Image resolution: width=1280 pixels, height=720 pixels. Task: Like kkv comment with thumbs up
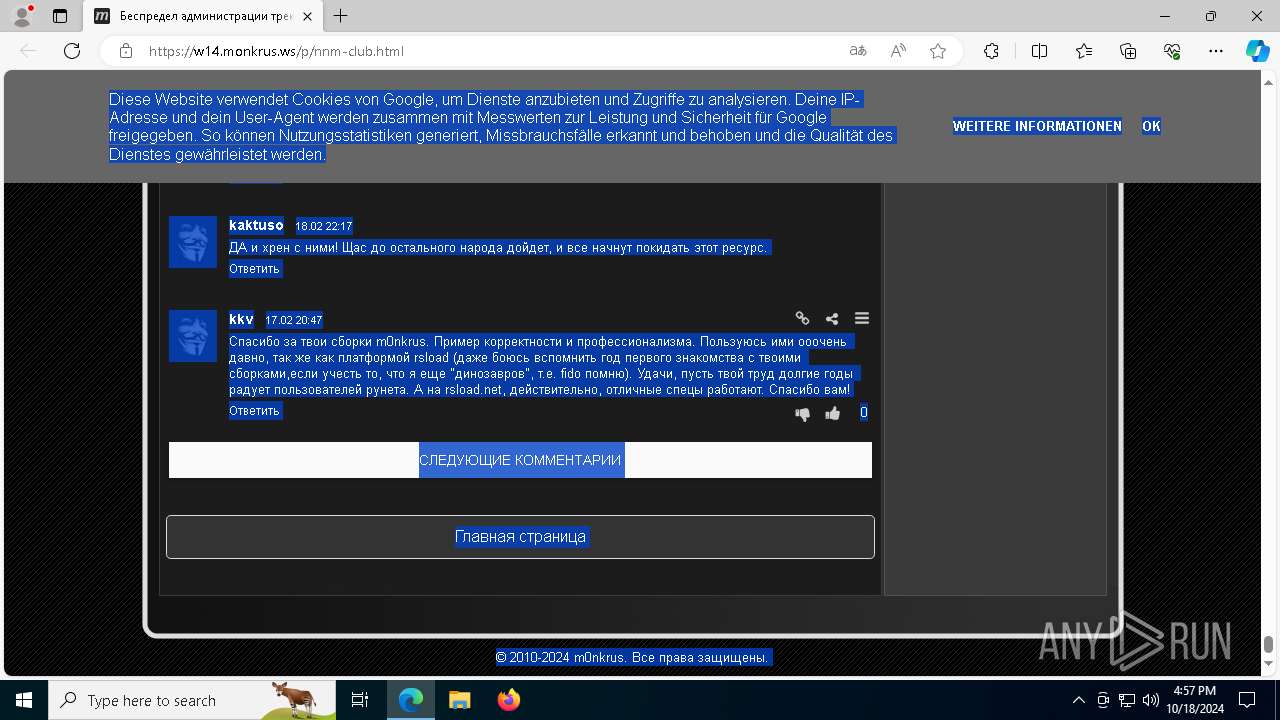tap(833, 413)
